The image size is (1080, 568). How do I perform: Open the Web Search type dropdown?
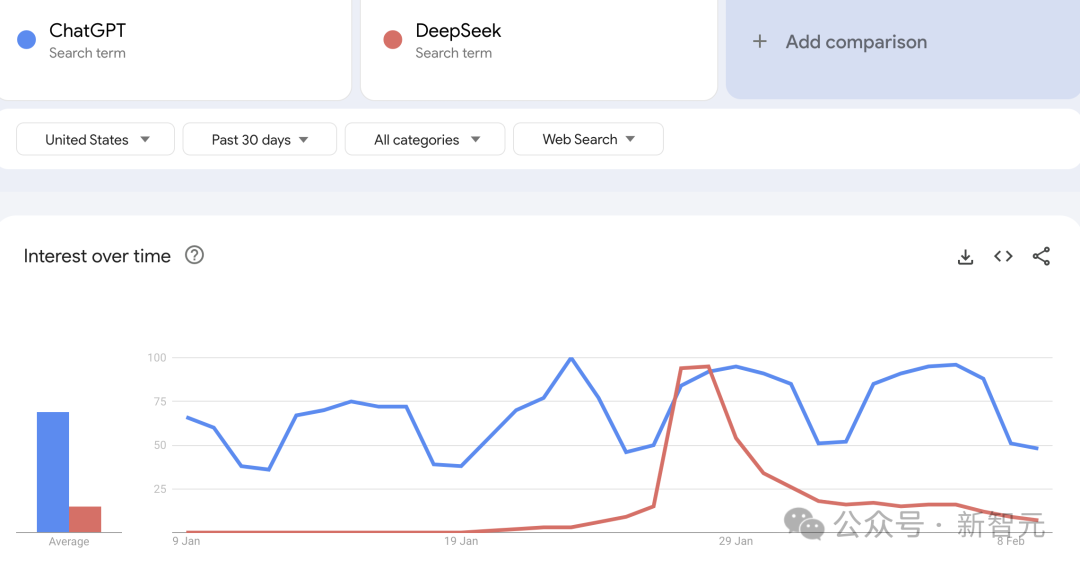(x=588, y=139)
